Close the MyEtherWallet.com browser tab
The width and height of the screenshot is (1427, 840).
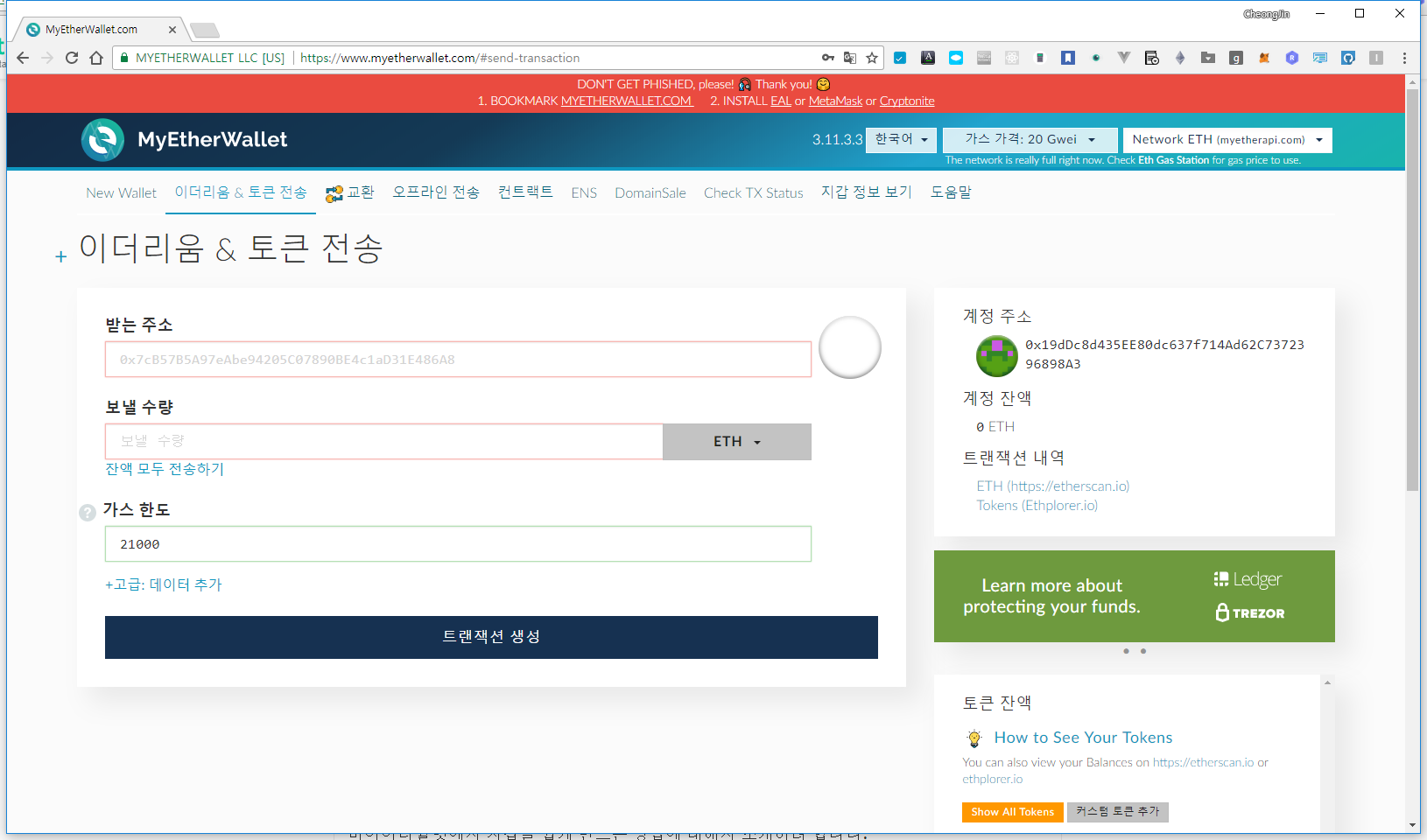click(172, 30)
